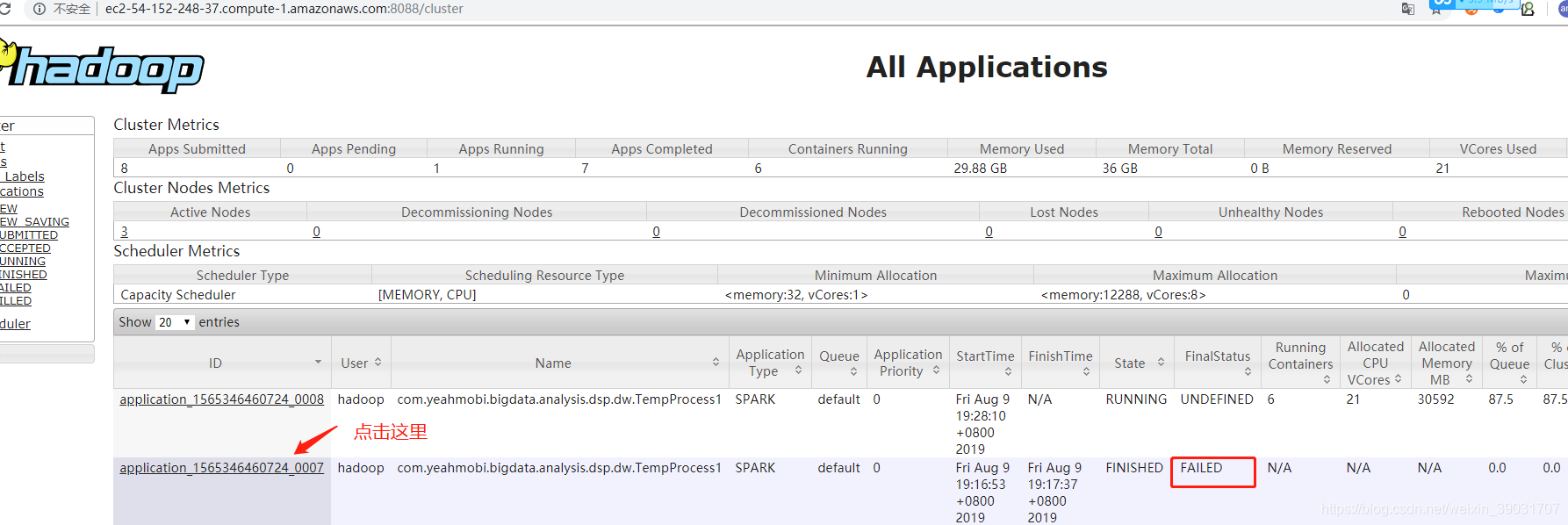Click the browser address bar URL
The height and width of the screenshot is (525, 1568).
tap(284, 9)
